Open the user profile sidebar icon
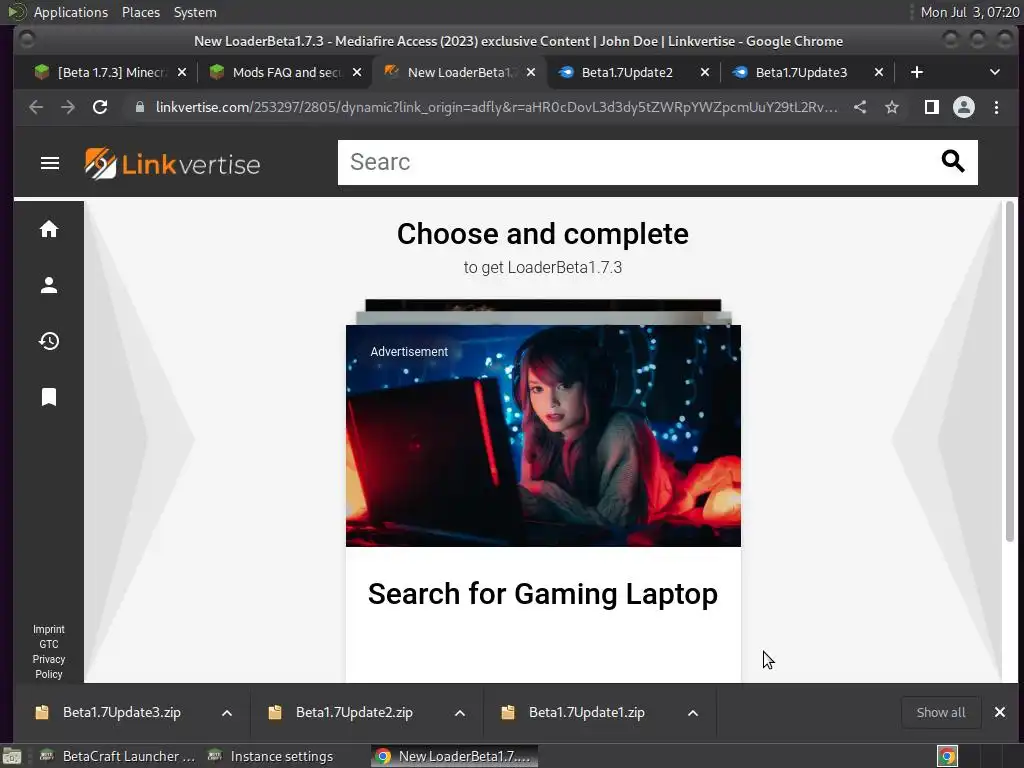Viewport: 1024px width, 768px height. (49, 285)
